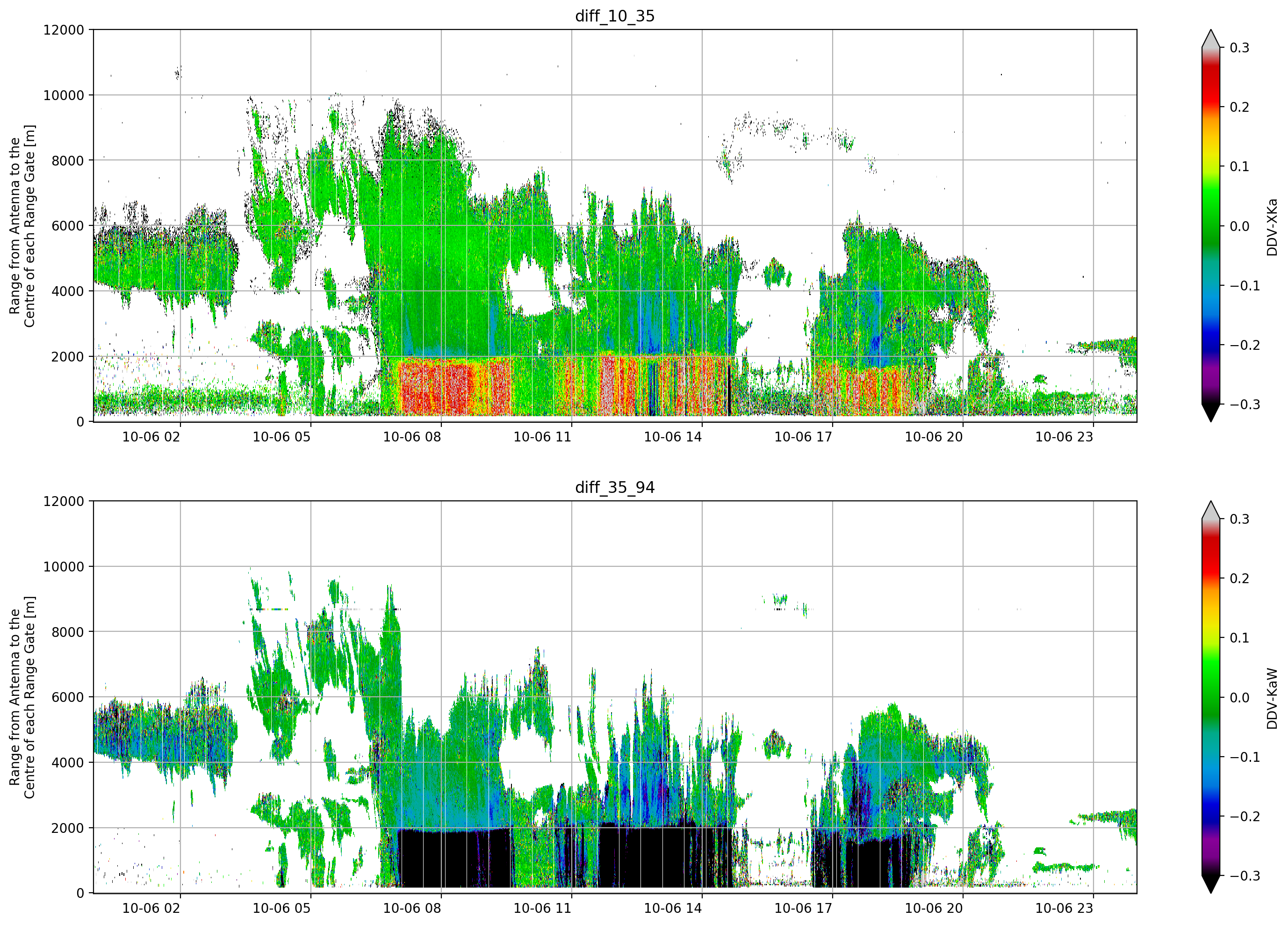Click the "10-06 20" x-tick under diff_10_35 plot
Image resolution: width=1288 pixels, height=925 pixels.
(934, 437)
